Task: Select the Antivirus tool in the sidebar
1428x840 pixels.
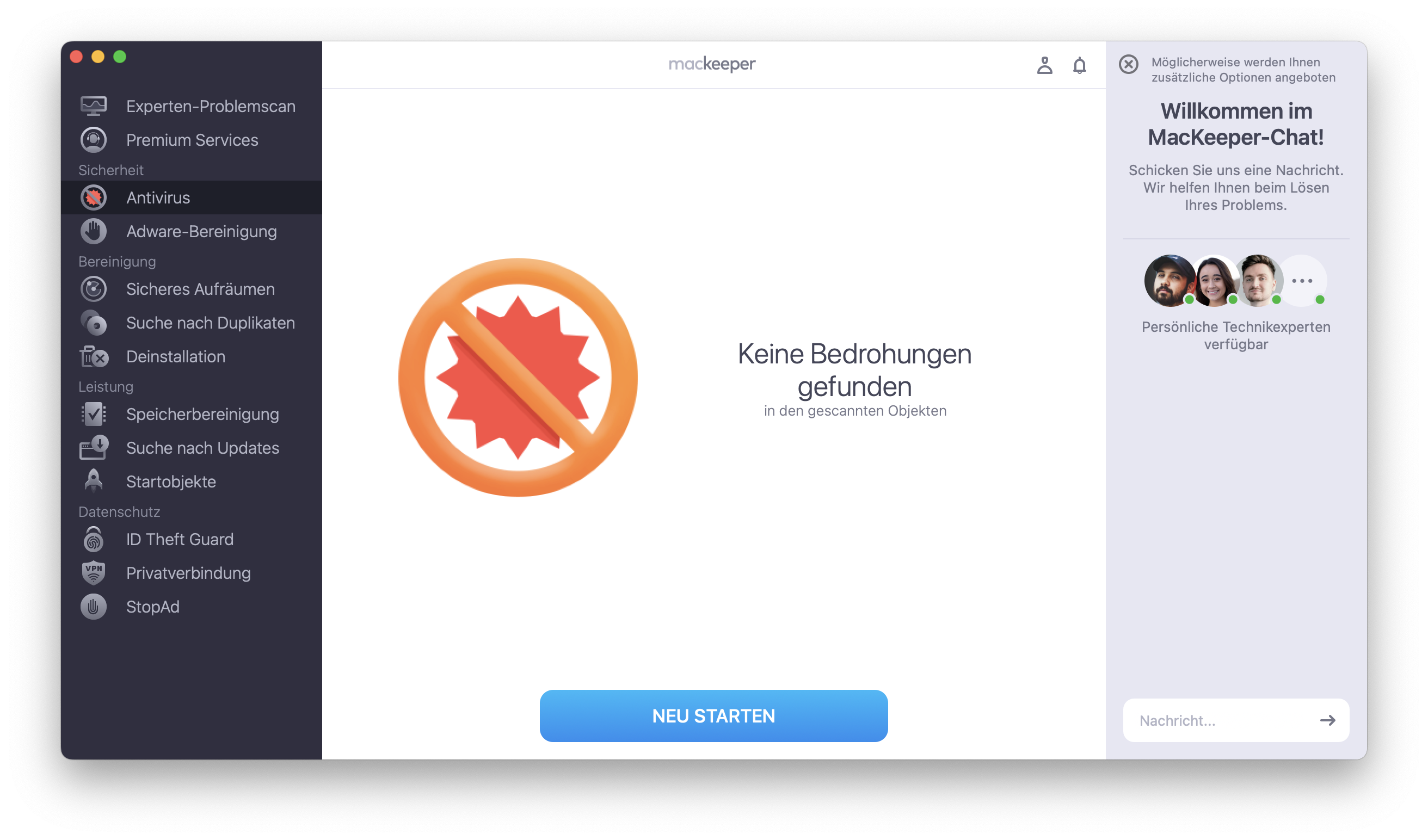Action: 158,197
